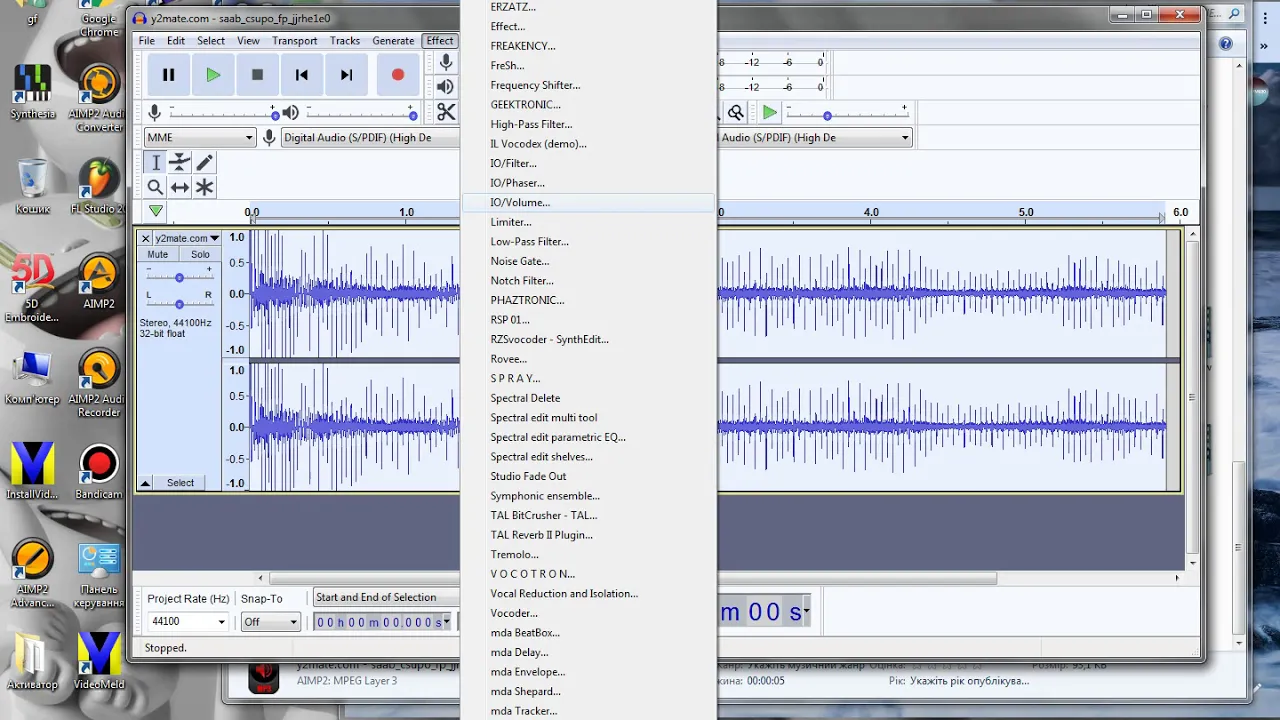Open the File menu
Screen dimensions: 1280x720
click(147, 41)
